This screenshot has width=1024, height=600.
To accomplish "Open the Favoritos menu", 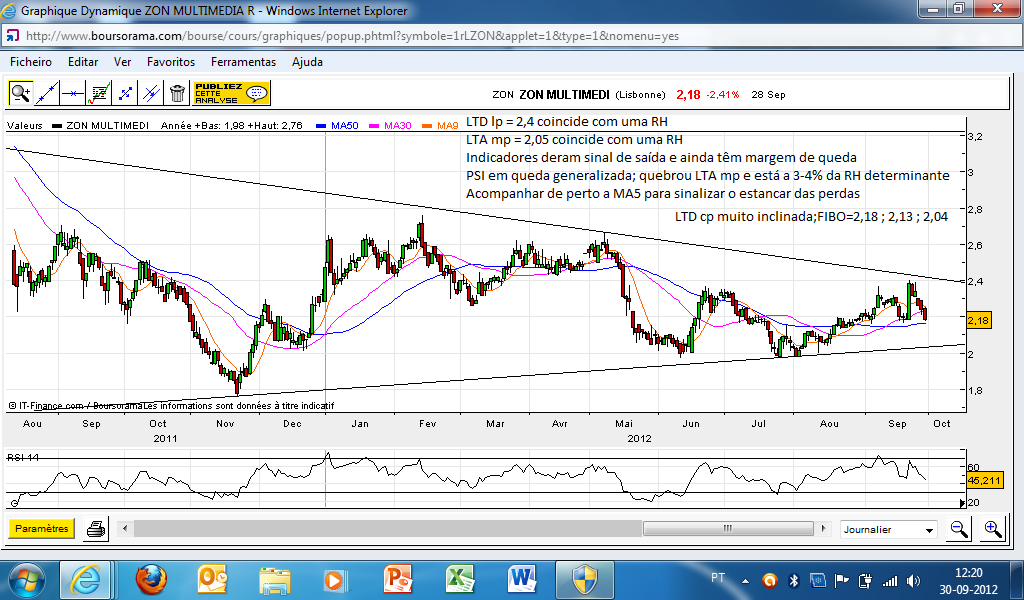I will [171, 62].
